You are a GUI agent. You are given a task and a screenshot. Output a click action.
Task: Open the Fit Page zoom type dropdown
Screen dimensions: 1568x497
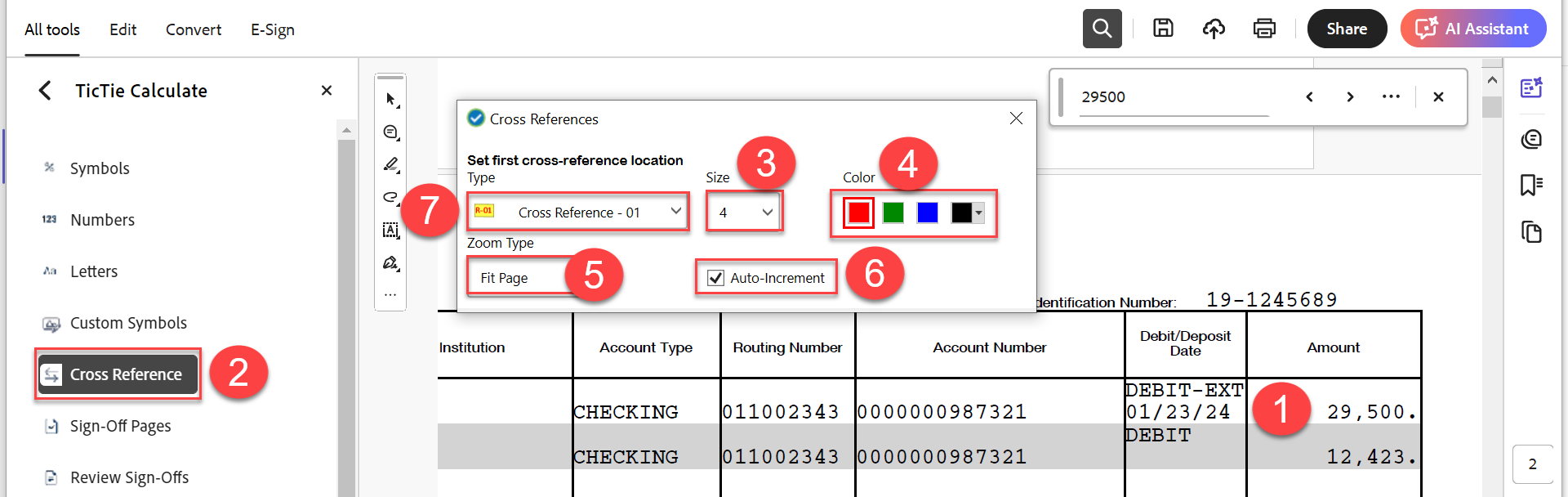pos(523,277)
